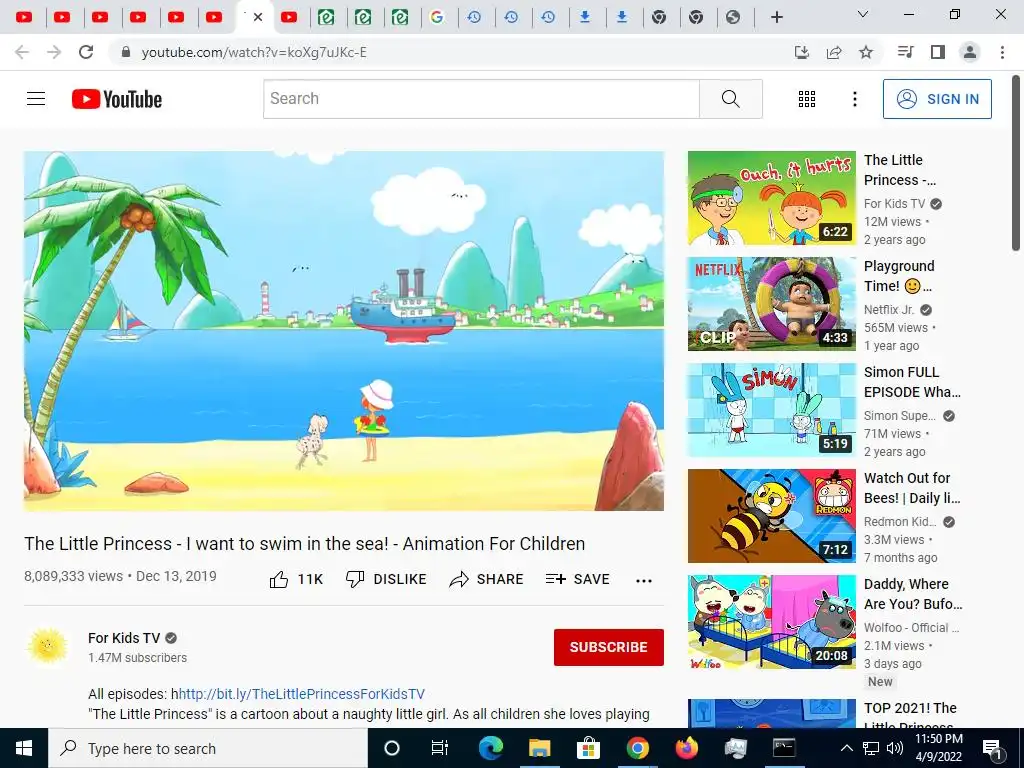Click the SIGN IN button
Viewport: 1024px width, 768px height.
tap(937, 99)
